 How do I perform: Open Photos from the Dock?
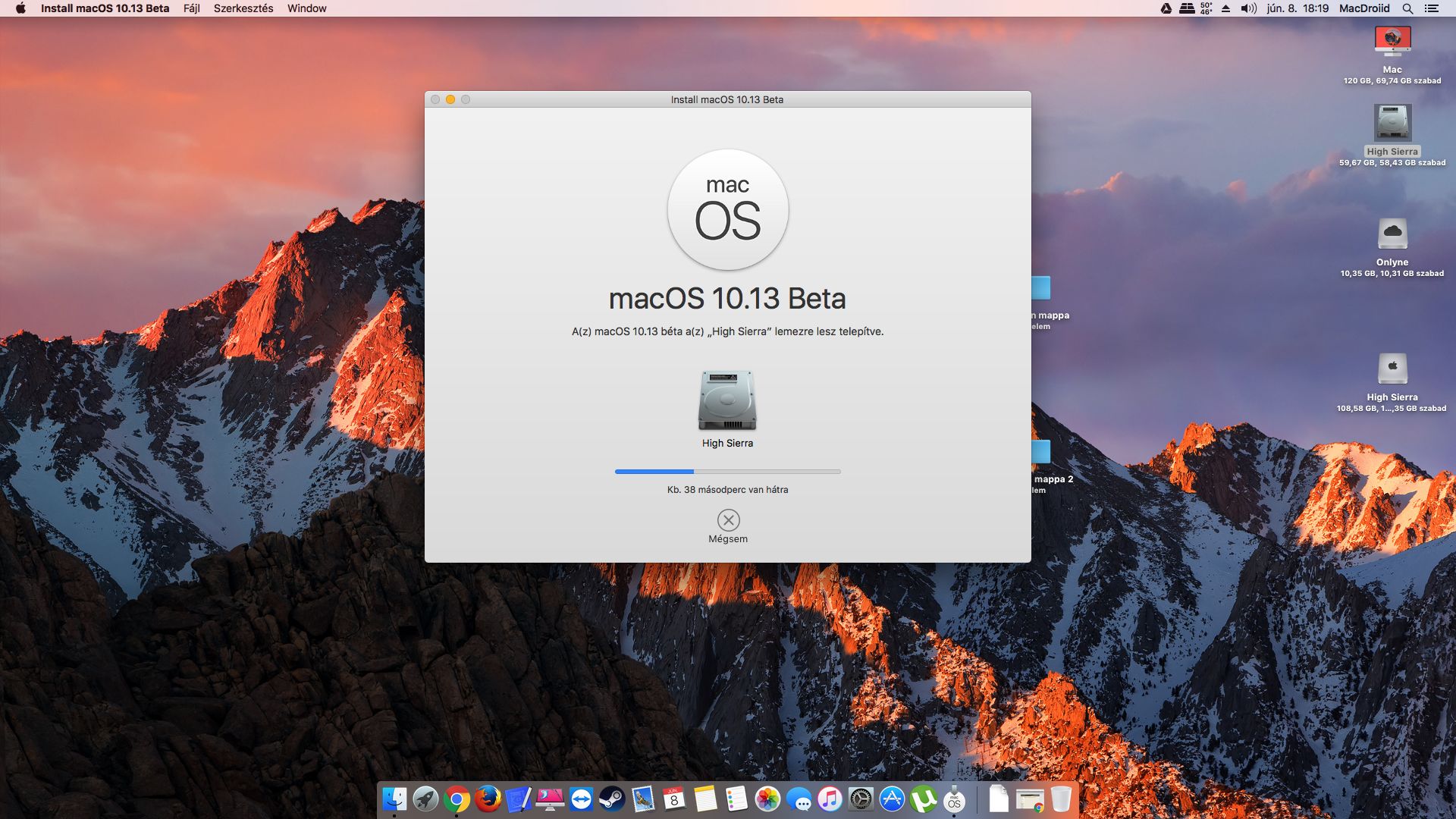[x=767, y=799]
